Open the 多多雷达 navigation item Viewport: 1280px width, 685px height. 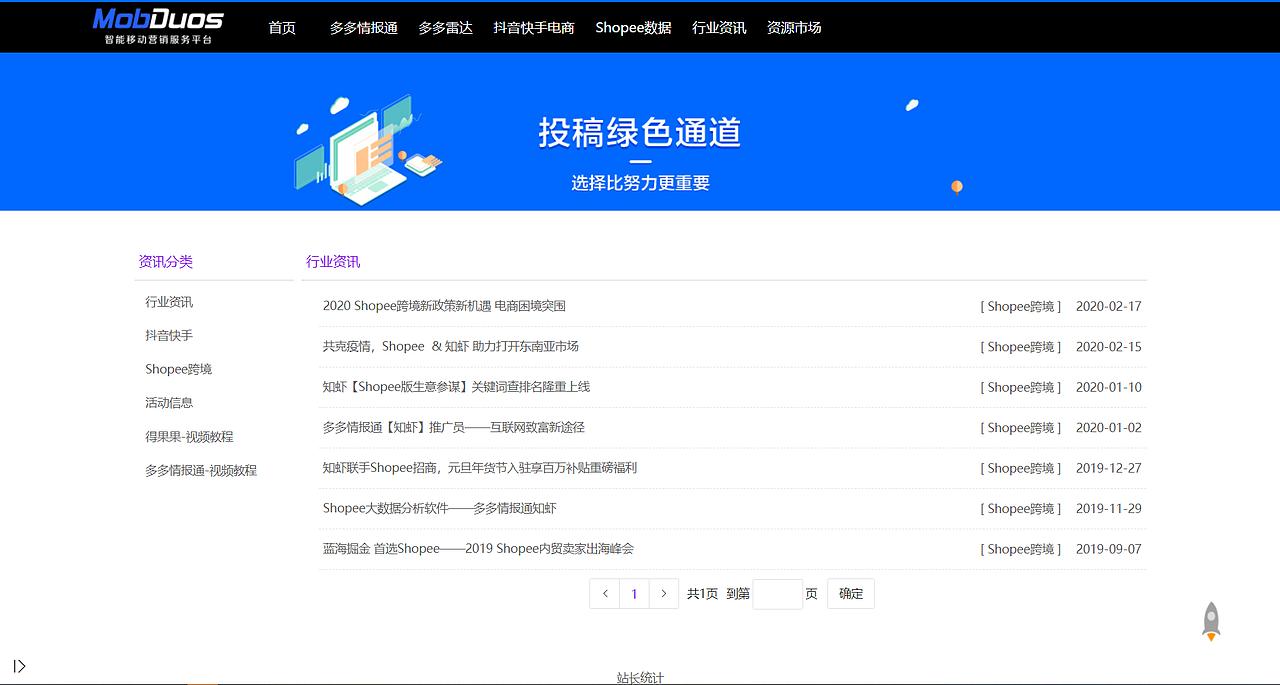445,28
